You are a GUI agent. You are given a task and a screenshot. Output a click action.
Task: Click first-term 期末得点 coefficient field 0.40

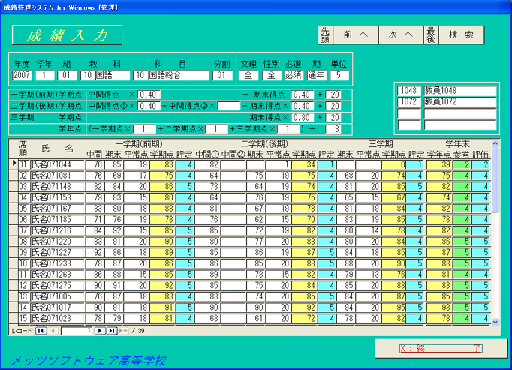tap(302, 95)
